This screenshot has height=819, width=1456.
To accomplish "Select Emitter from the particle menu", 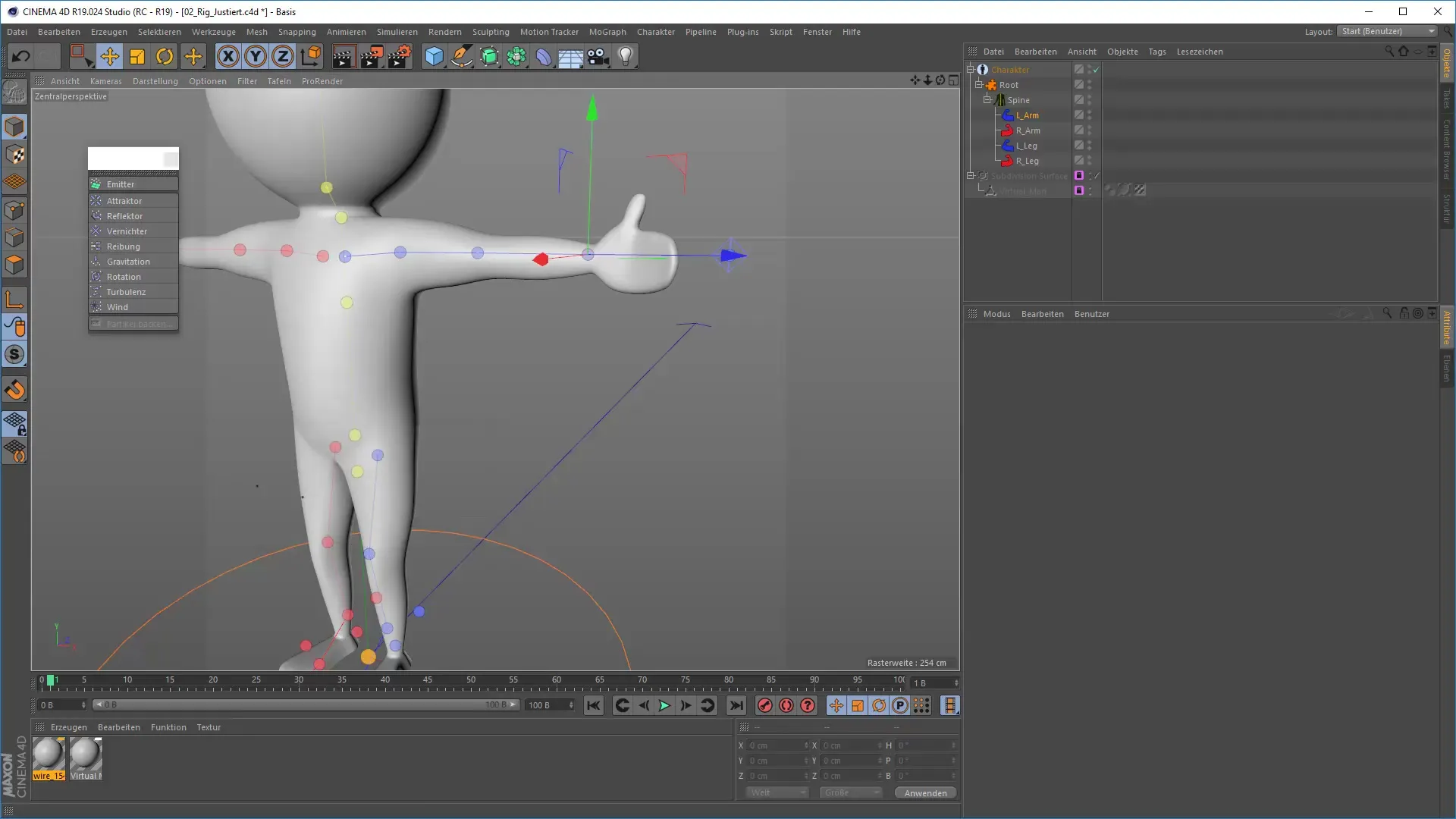I will point(133,184).
